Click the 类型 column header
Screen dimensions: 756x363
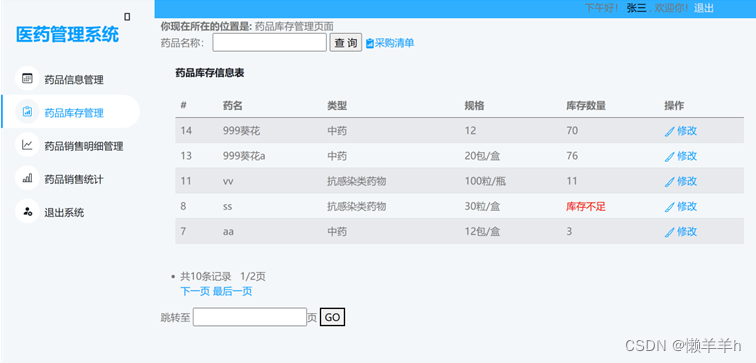click(337, 106)
